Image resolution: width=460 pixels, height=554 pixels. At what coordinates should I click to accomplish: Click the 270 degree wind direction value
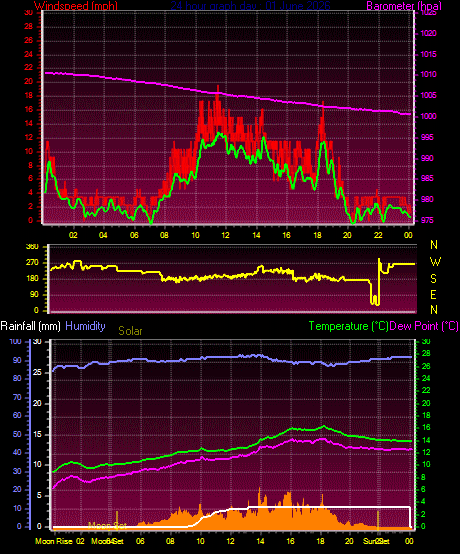click(x=32, y=263)
